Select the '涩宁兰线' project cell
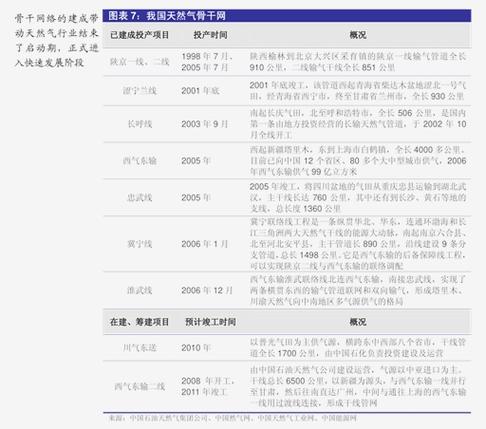The height and width of the screenshot is (429, 486). pyautogui.click(x=140, y=91)
